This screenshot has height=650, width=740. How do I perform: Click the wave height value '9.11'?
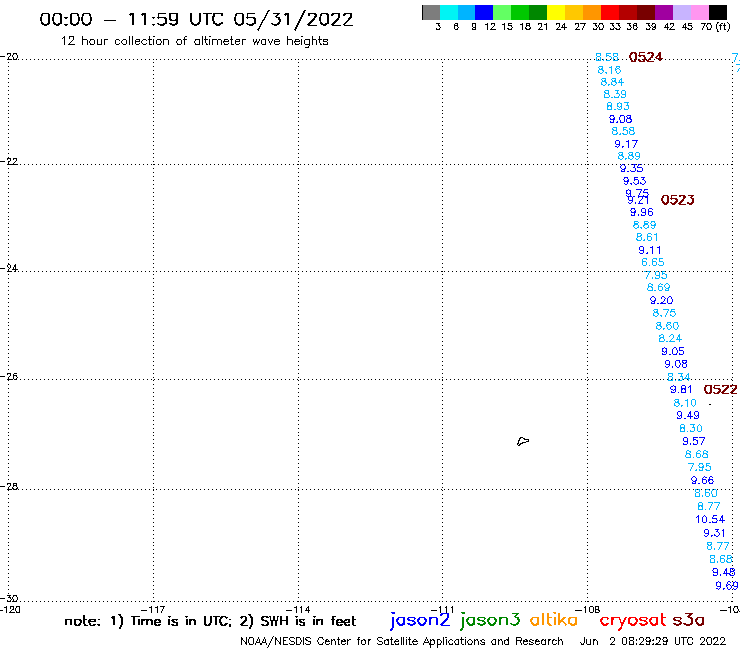(x=650, y=250)
